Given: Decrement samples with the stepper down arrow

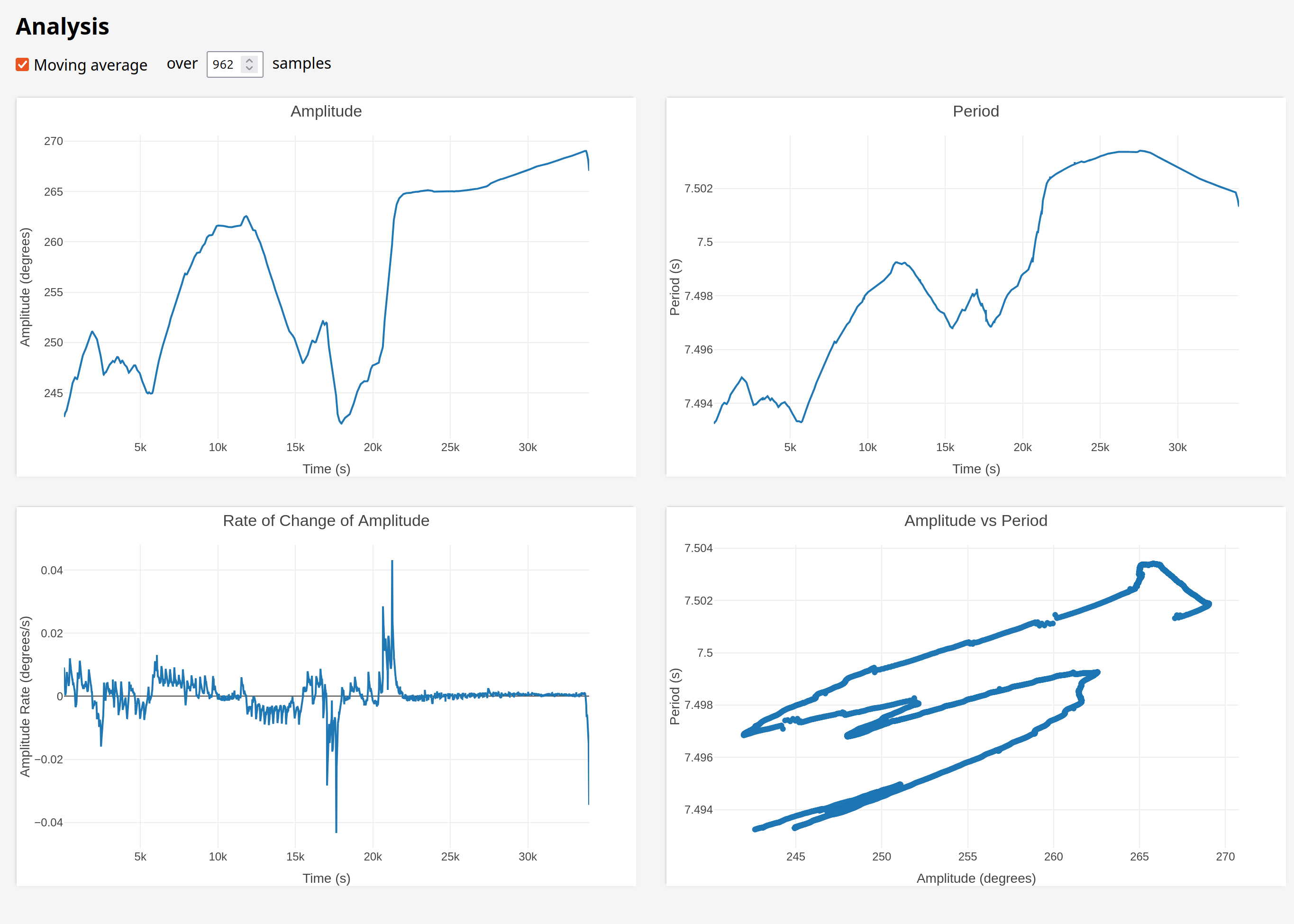Looking at the screenshot, I should (249, 69).
